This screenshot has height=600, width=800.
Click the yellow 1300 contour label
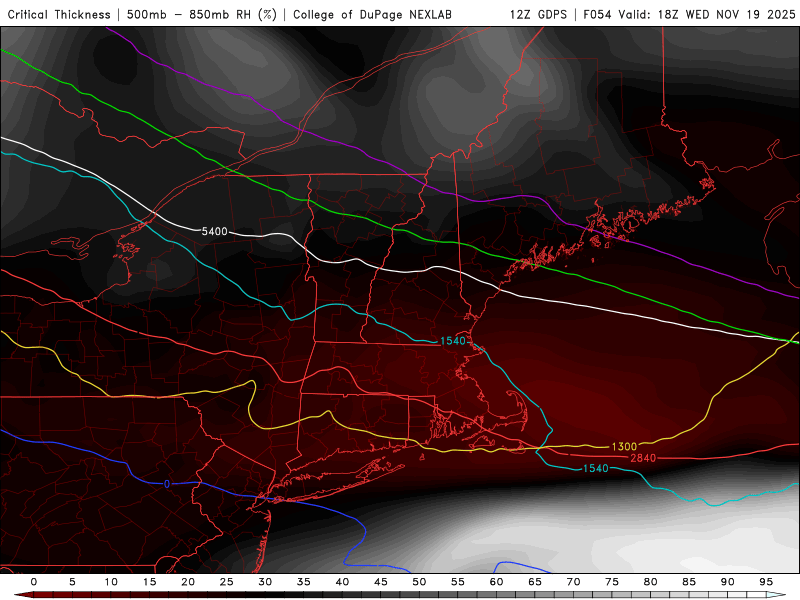coord(624,447)
